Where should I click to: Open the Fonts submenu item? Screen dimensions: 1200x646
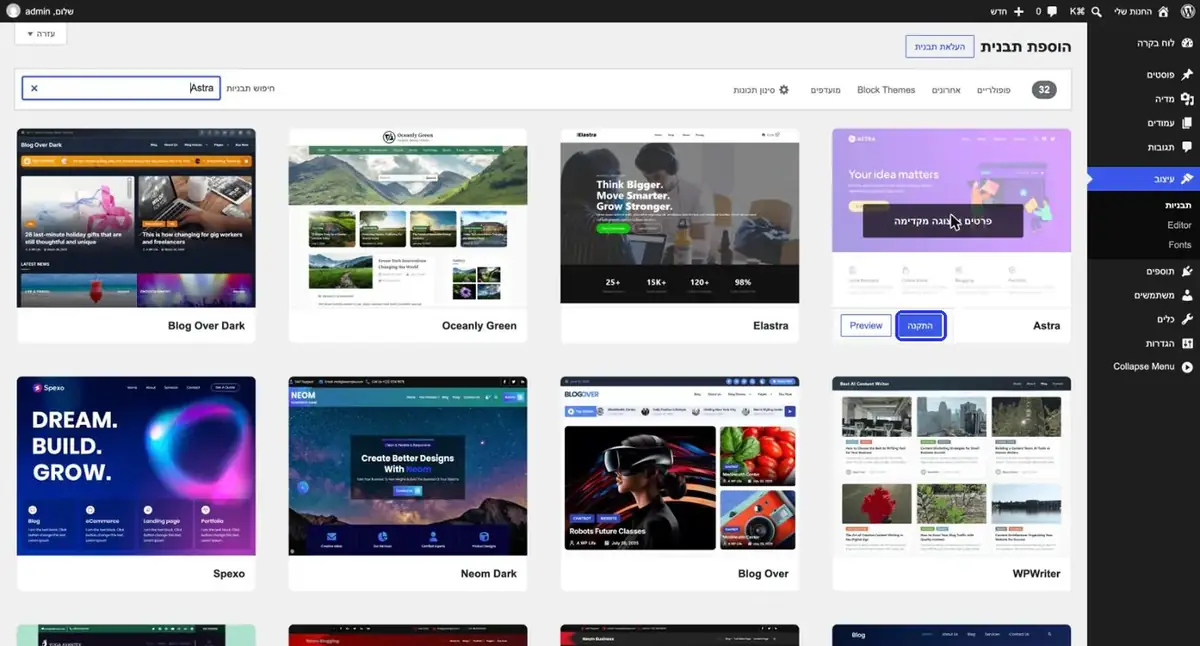[x=1180, y=245]
